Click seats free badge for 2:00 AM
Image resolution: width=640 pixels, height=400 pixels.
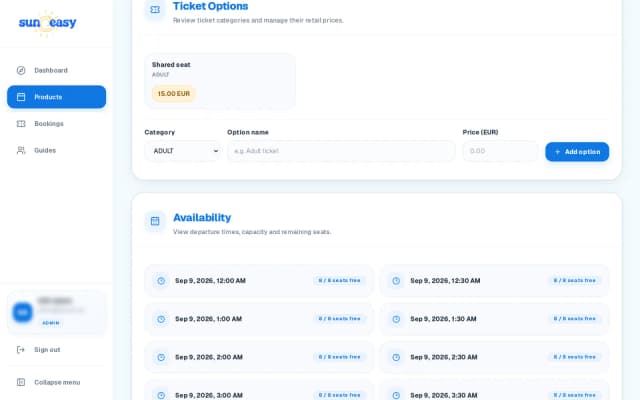[x=340, y=357]
